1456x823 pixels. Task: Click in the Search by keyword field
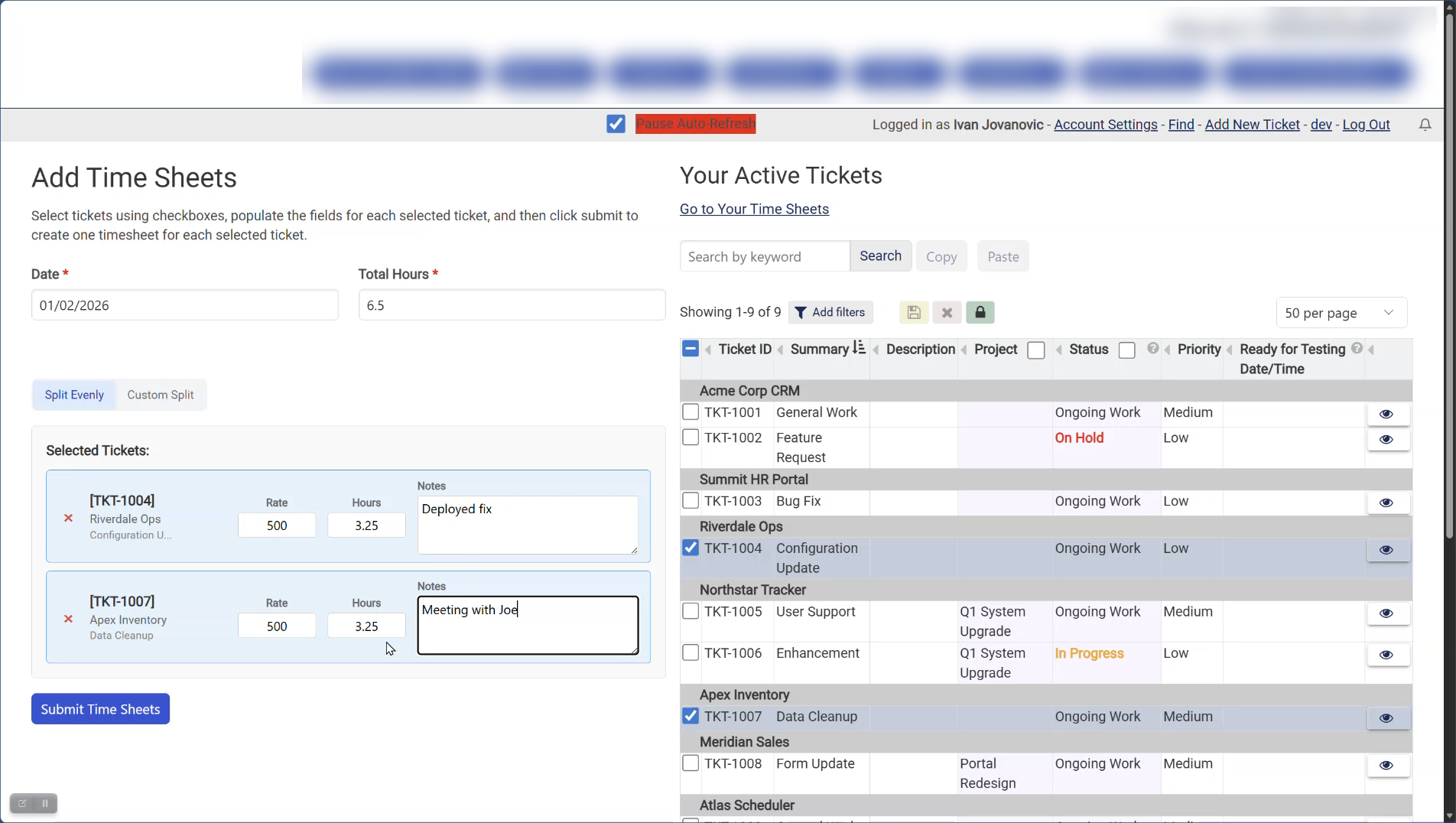coord(764,257)
